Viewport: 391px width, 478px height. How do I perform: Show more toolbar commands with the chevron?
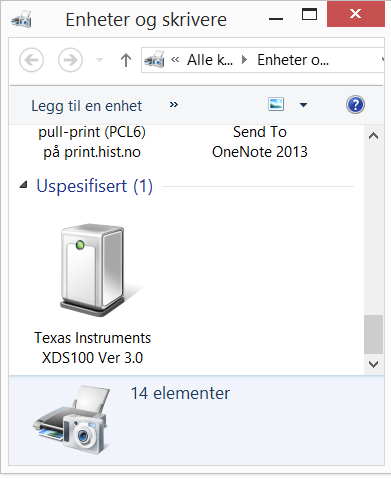[x=174, y=105]
